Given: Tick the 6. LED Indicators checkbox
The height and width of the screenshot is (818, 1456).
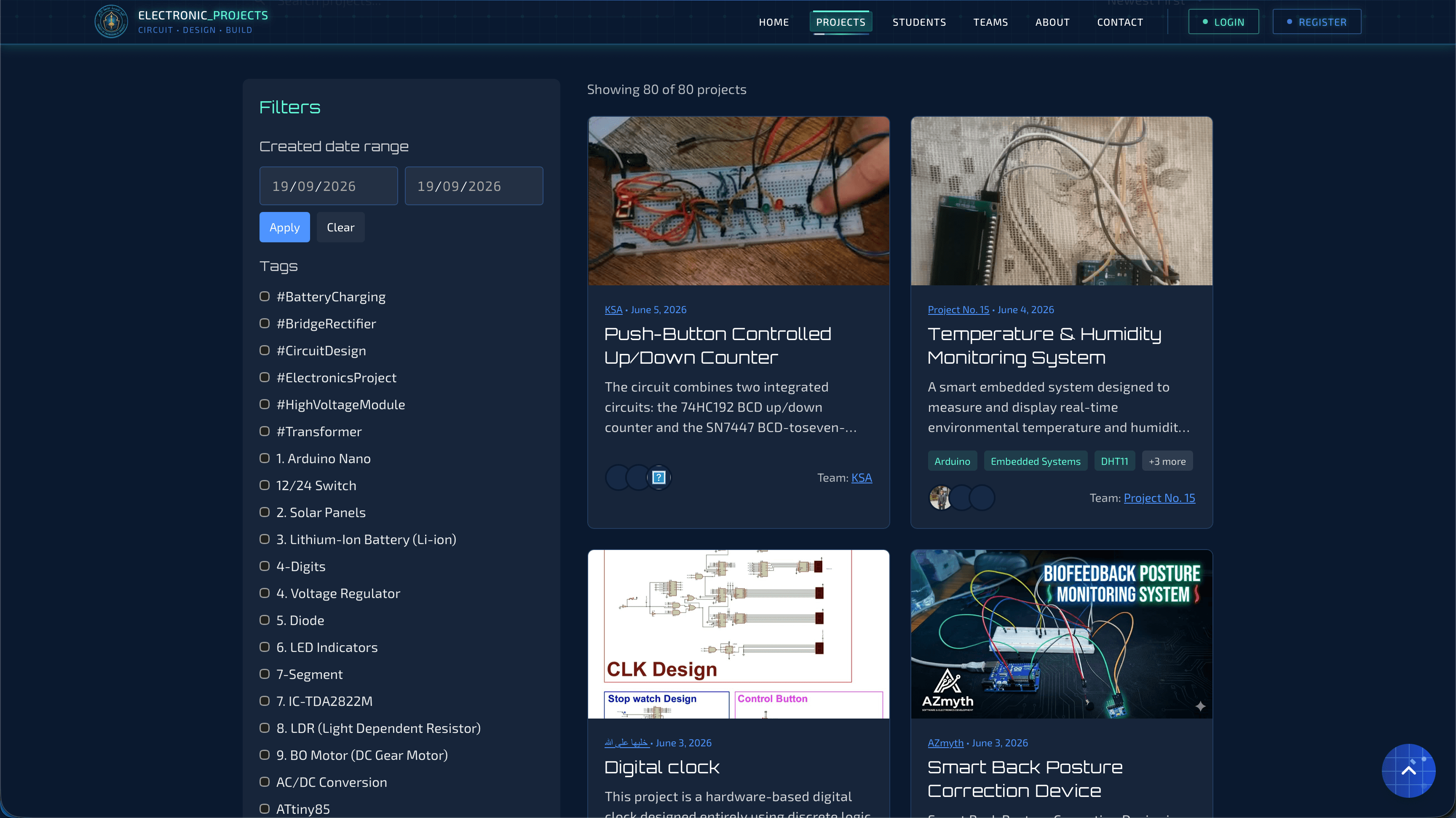Looking at the screenshot, I should pyautogui.click(x=264, y=647).
